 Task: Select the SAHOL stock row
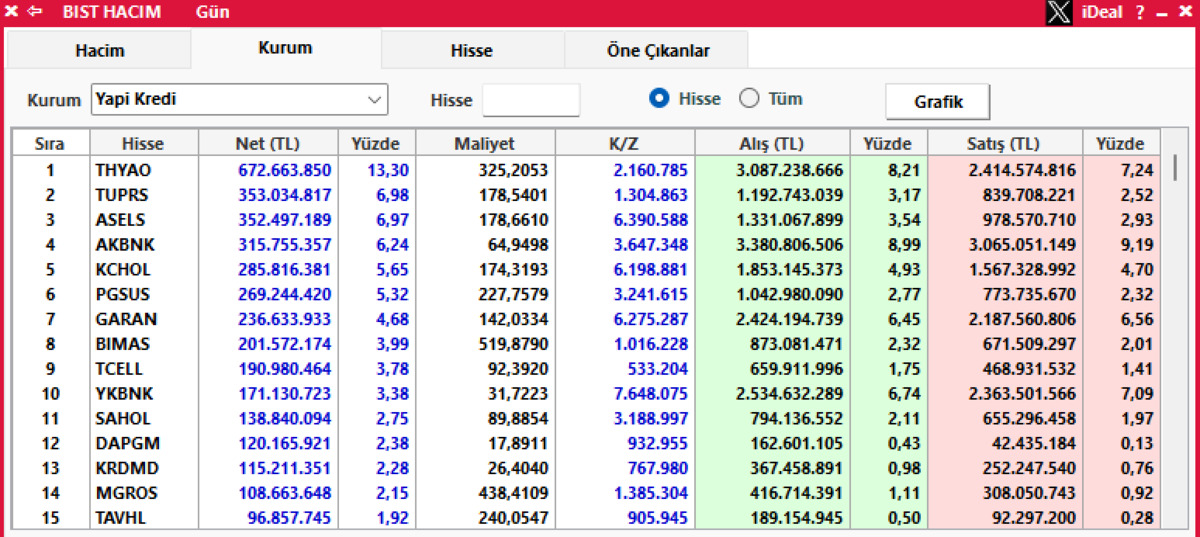586,418
